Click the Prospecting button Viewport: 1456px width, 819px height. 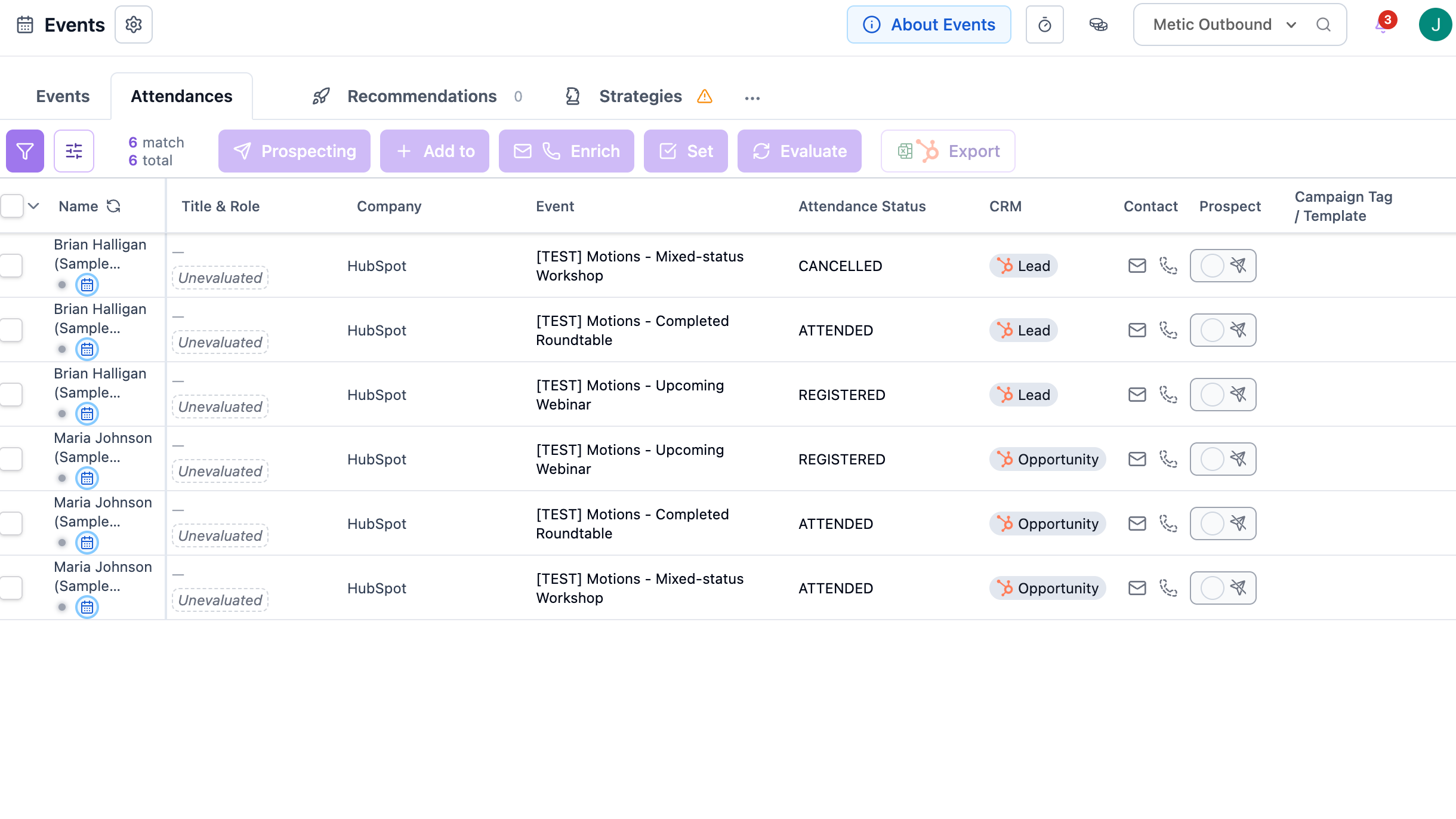click(x=294, y=151)
